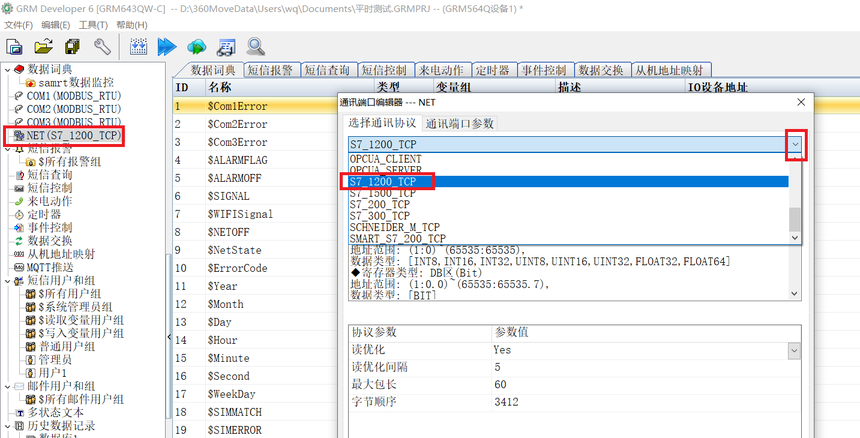Viewport: 860px width, 438px height.
Task: Click the new project toolbar icon
Action: (x=14, y=46)
